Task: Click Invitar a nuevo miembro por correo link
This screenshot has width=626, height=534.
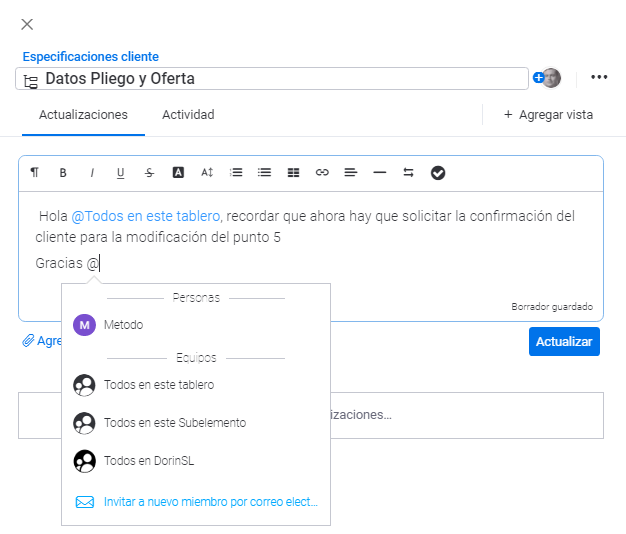Action: point(210,501)
